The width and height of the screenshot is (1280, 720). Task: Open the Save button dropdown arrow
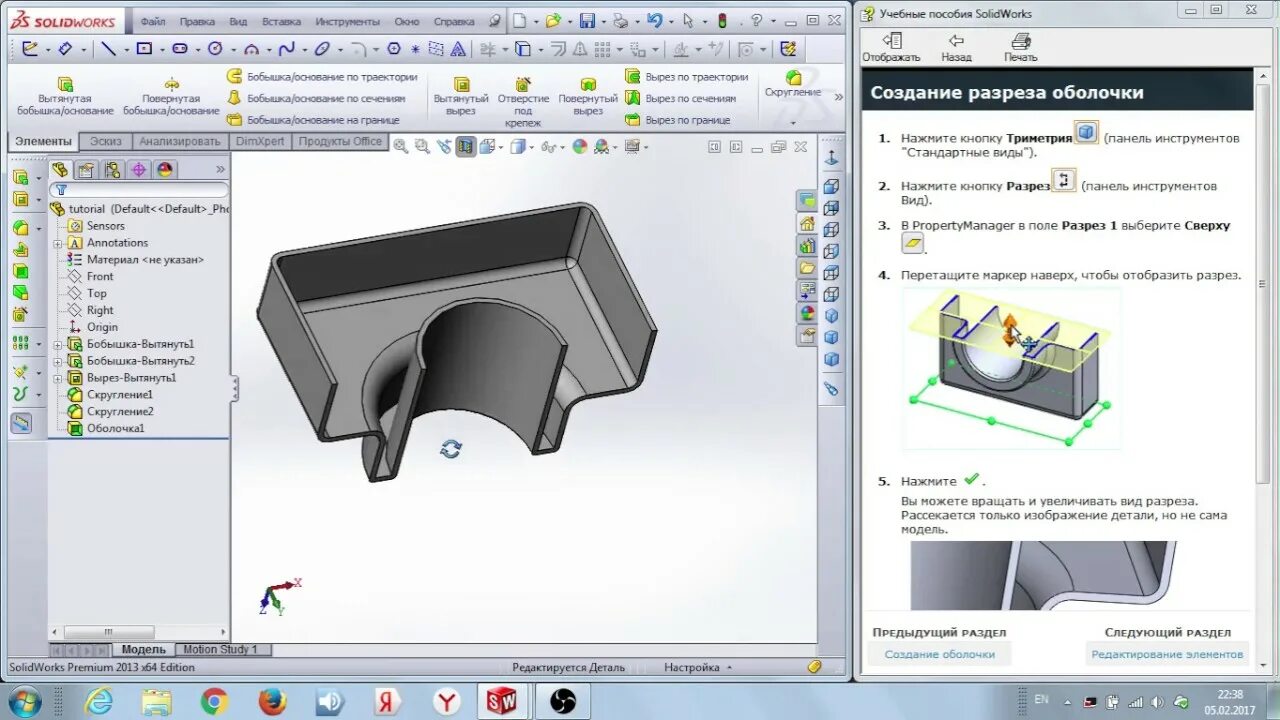coord(602,20)
